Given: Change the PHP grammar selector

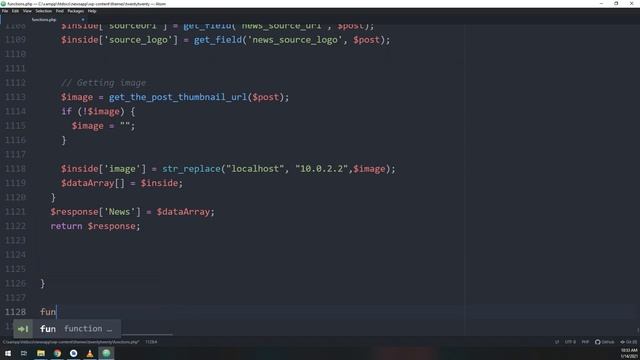Looking at the screenshot, I should (x=585, y=342).
